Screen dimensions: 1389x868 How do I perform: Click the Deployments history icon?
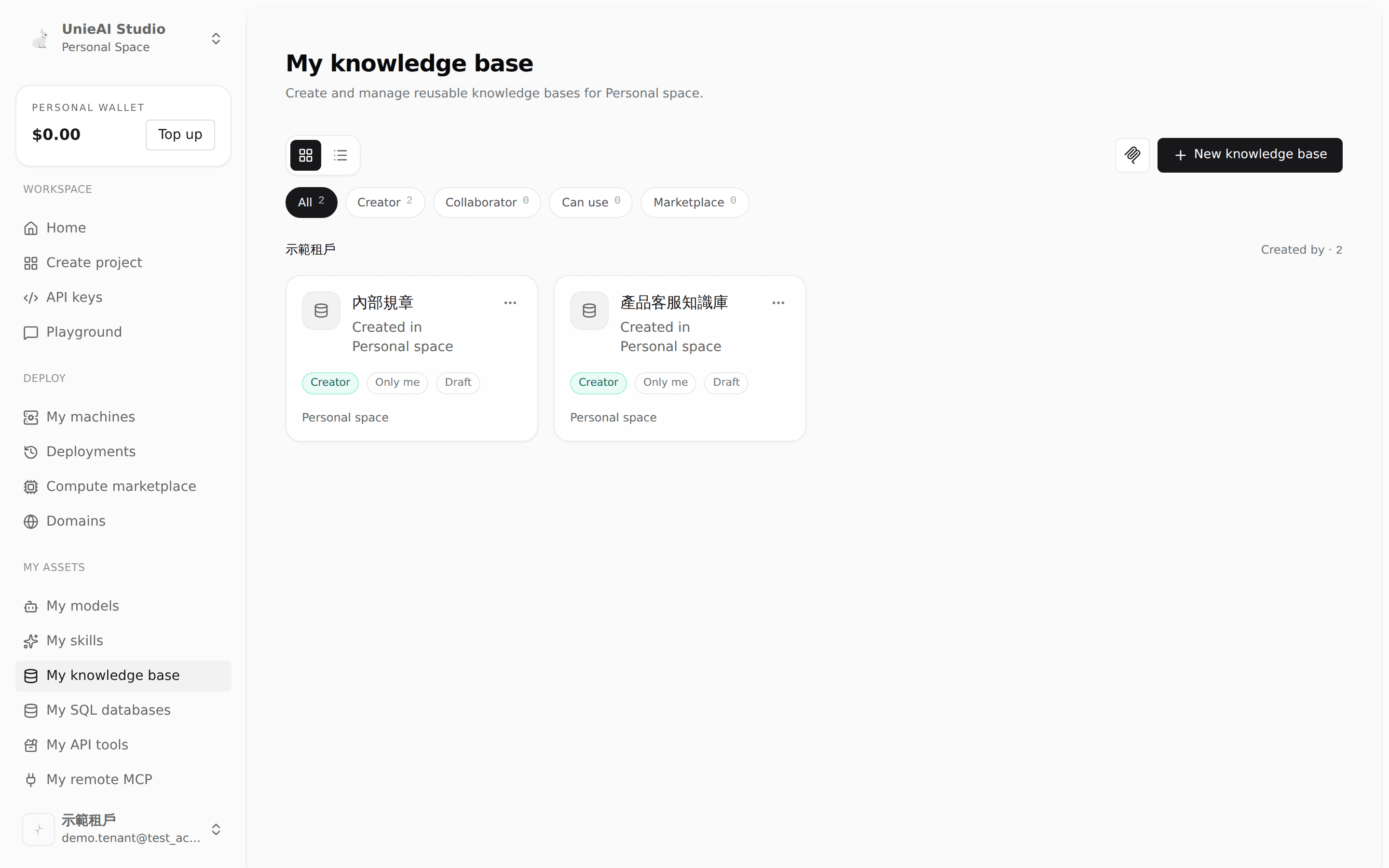tap(31, 452)
